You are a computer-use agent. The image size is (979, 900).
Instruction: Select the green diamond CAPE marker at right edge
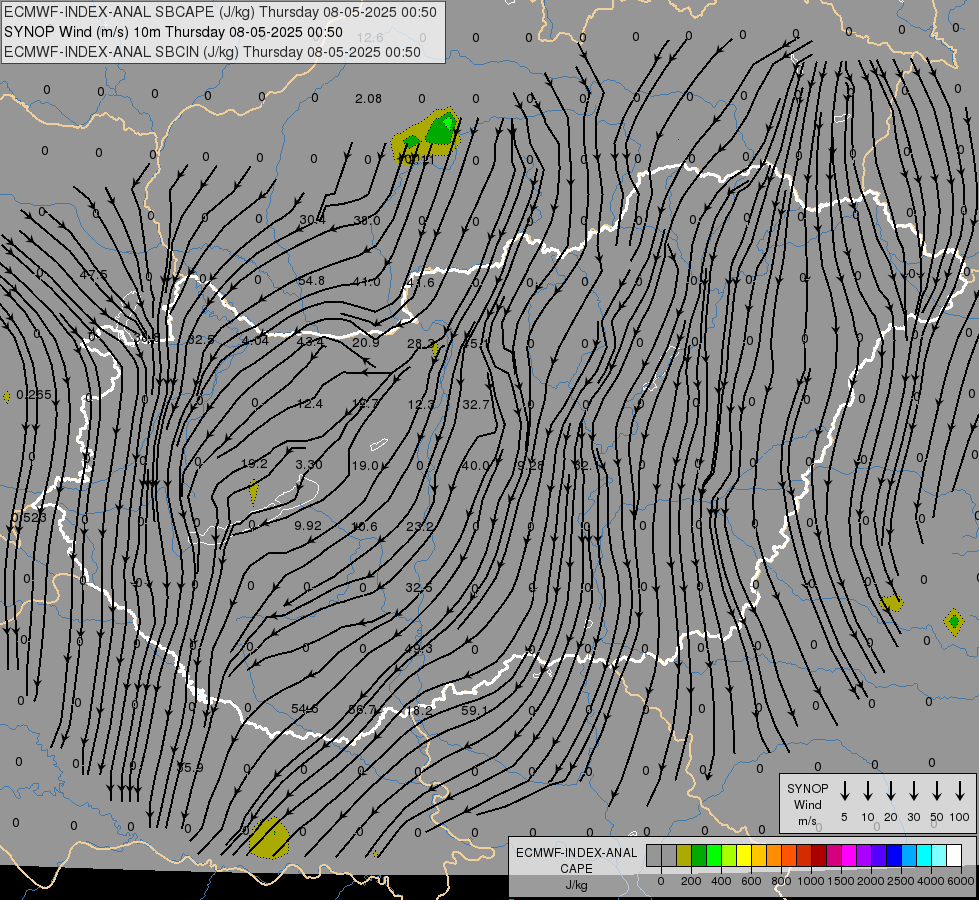point(954,621)
